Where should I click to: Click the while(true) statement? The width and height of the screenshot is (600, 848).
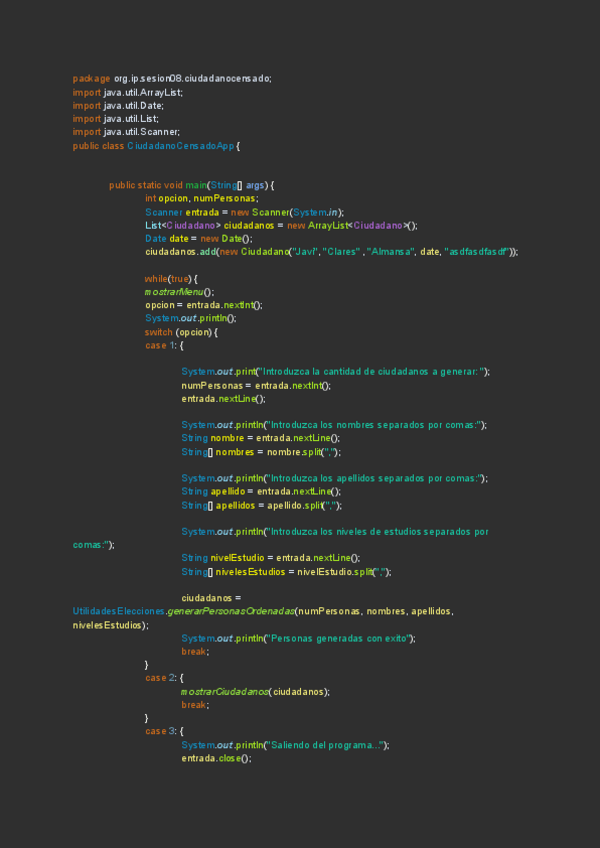172,278
